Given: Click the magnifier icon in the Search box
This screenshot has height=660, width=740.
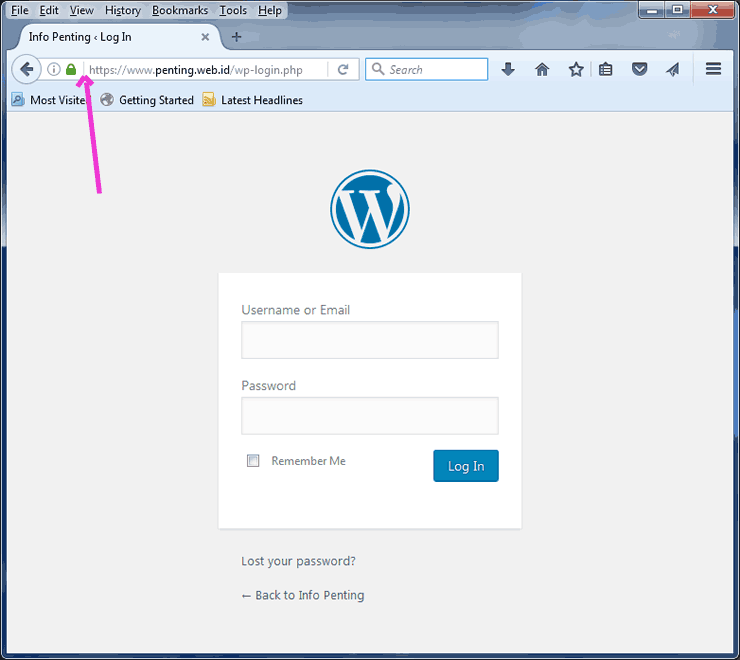Looking at the screenshot, I should click(x=378, y=69).
